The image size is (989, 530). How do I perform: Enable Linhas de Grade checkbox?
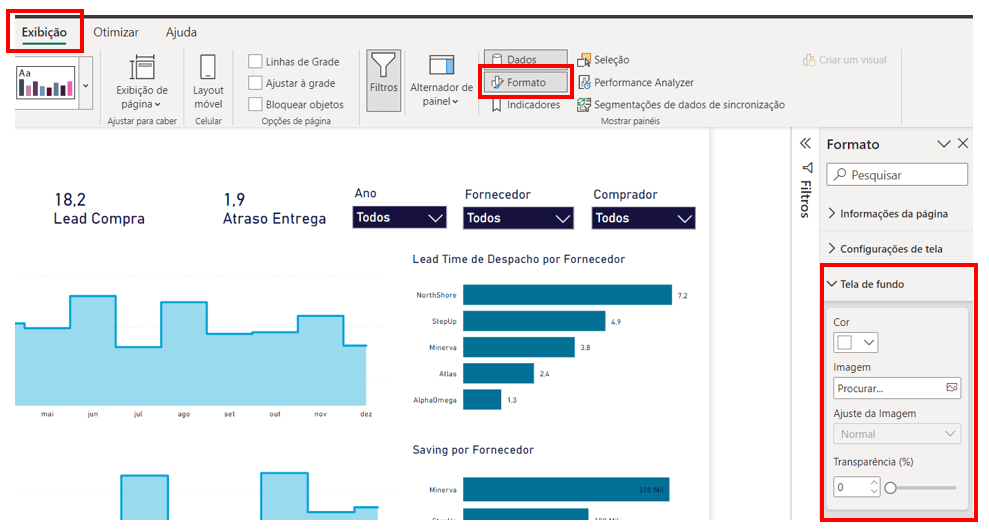[x=255, y=61]
